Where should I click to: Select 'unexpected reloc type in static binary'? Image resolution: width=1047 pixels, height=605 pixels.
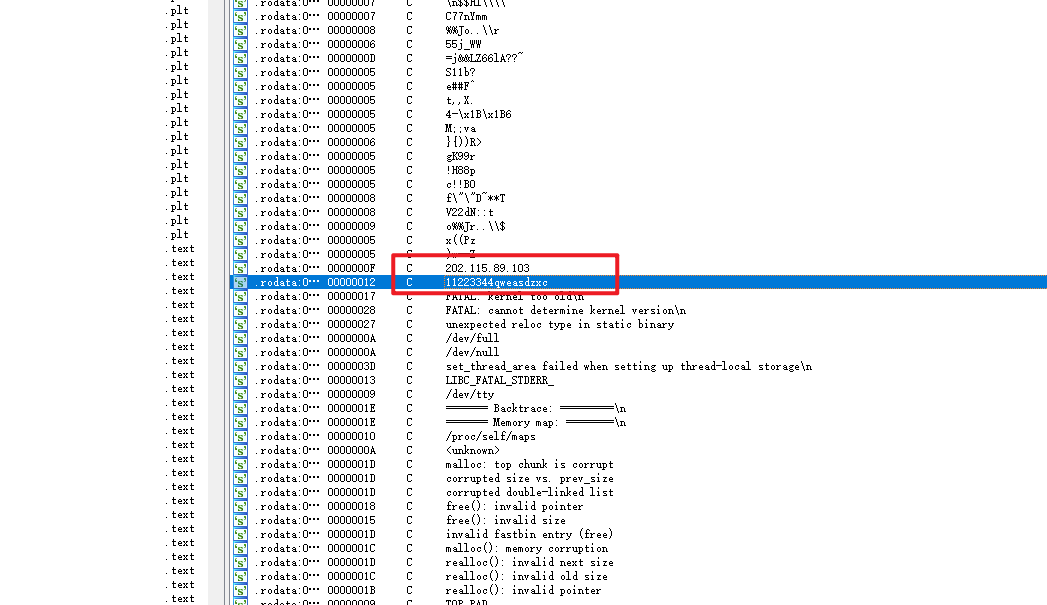click(560, 325)
